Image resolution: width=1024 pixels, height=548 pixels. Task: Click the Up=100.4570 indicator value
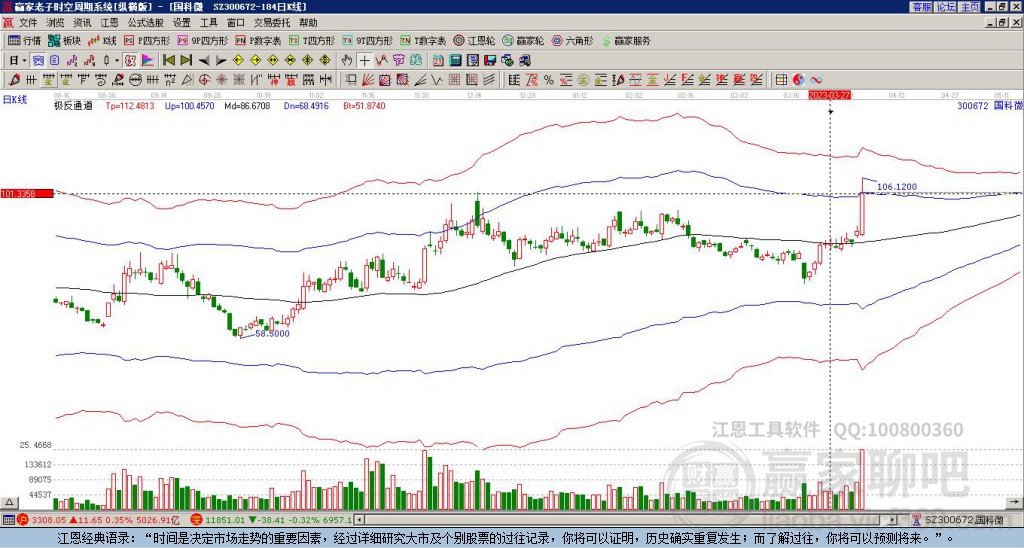[x=189, y=106]
